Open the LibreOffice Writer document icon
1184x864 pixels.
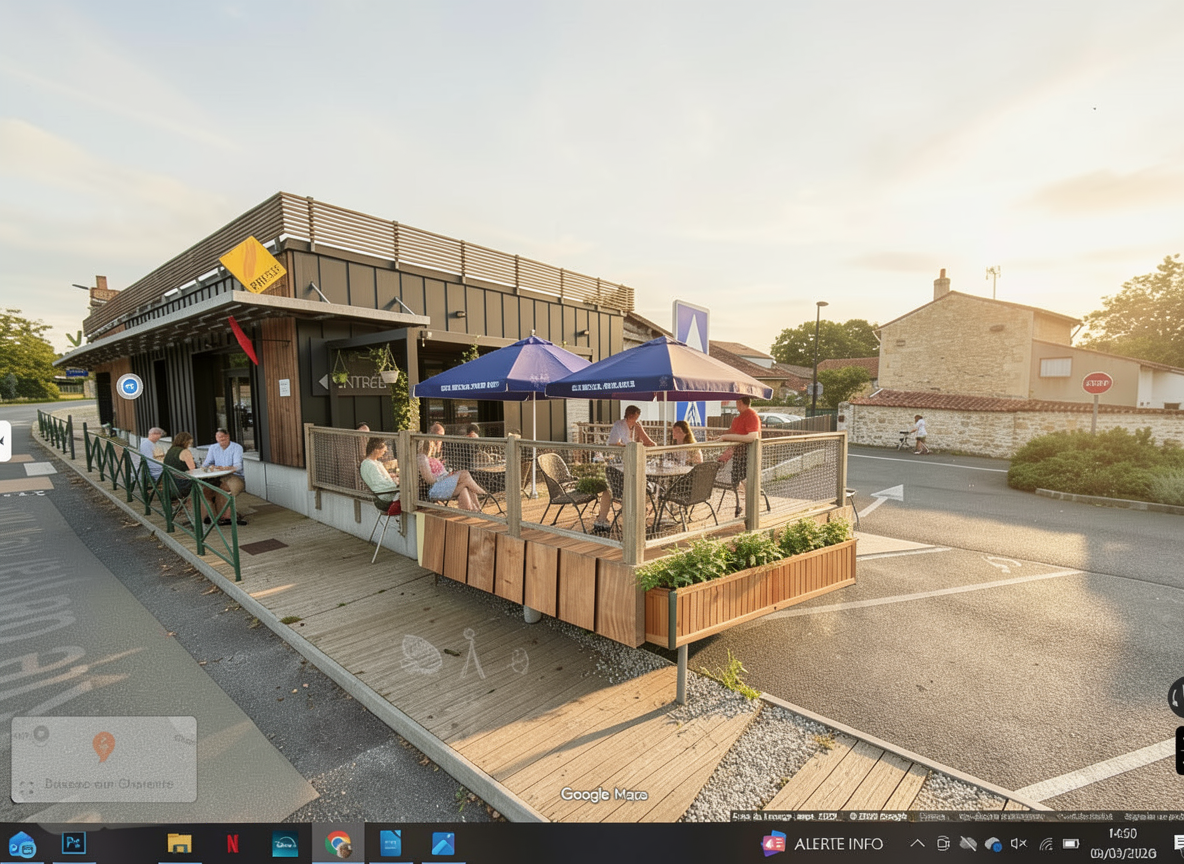391,843
